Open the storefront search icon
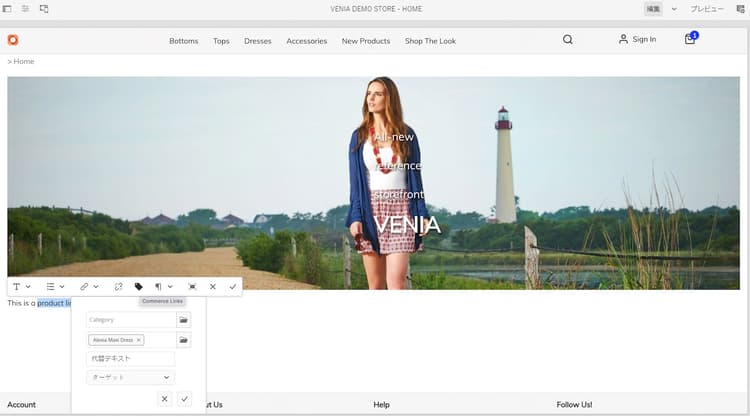The width and height of the screenshot is (750, 416). point(568,40)
